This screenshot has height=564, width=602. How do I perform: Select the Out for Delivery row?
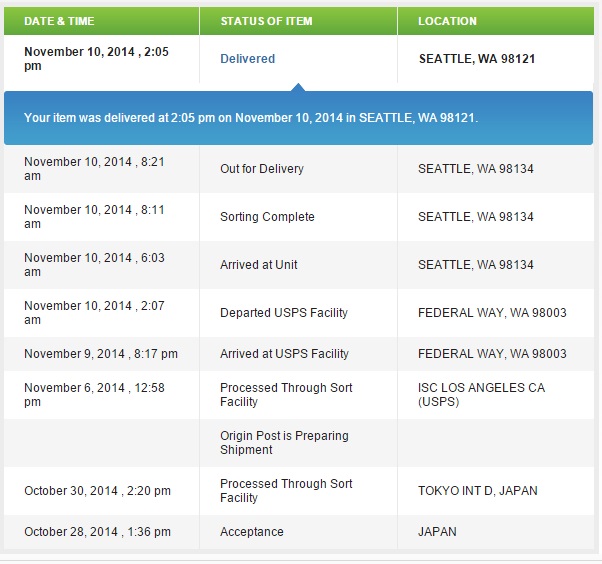coord(299,169)
